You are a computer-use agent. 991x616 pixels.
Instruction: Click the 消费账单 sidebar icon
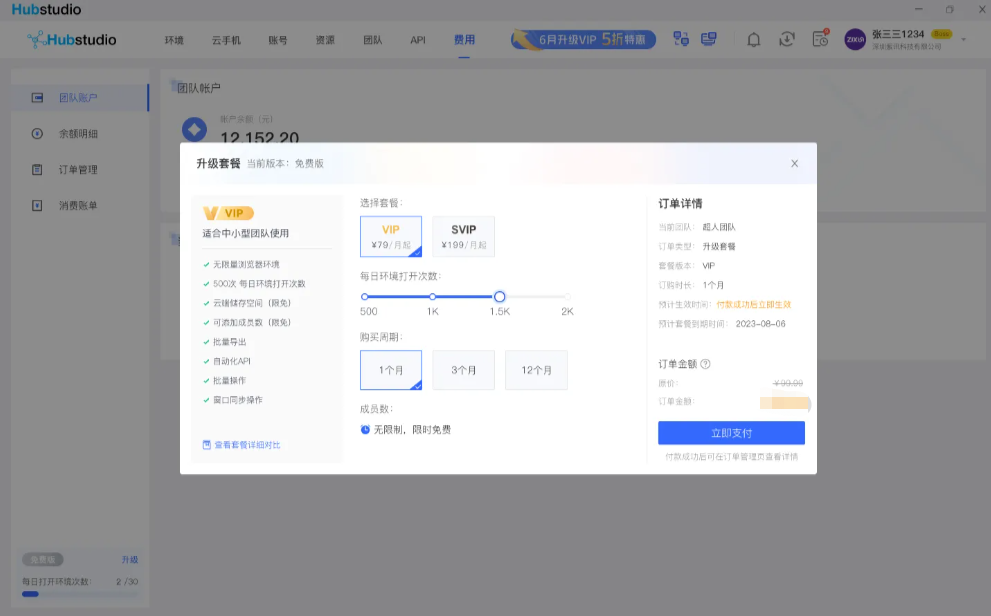37,205
